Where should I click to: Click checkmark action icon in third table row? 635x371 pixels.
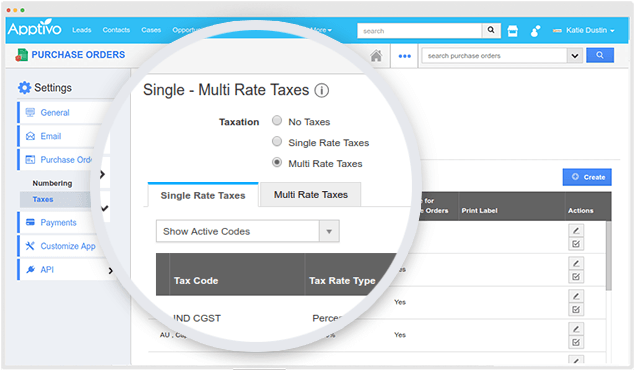(576, 309)
